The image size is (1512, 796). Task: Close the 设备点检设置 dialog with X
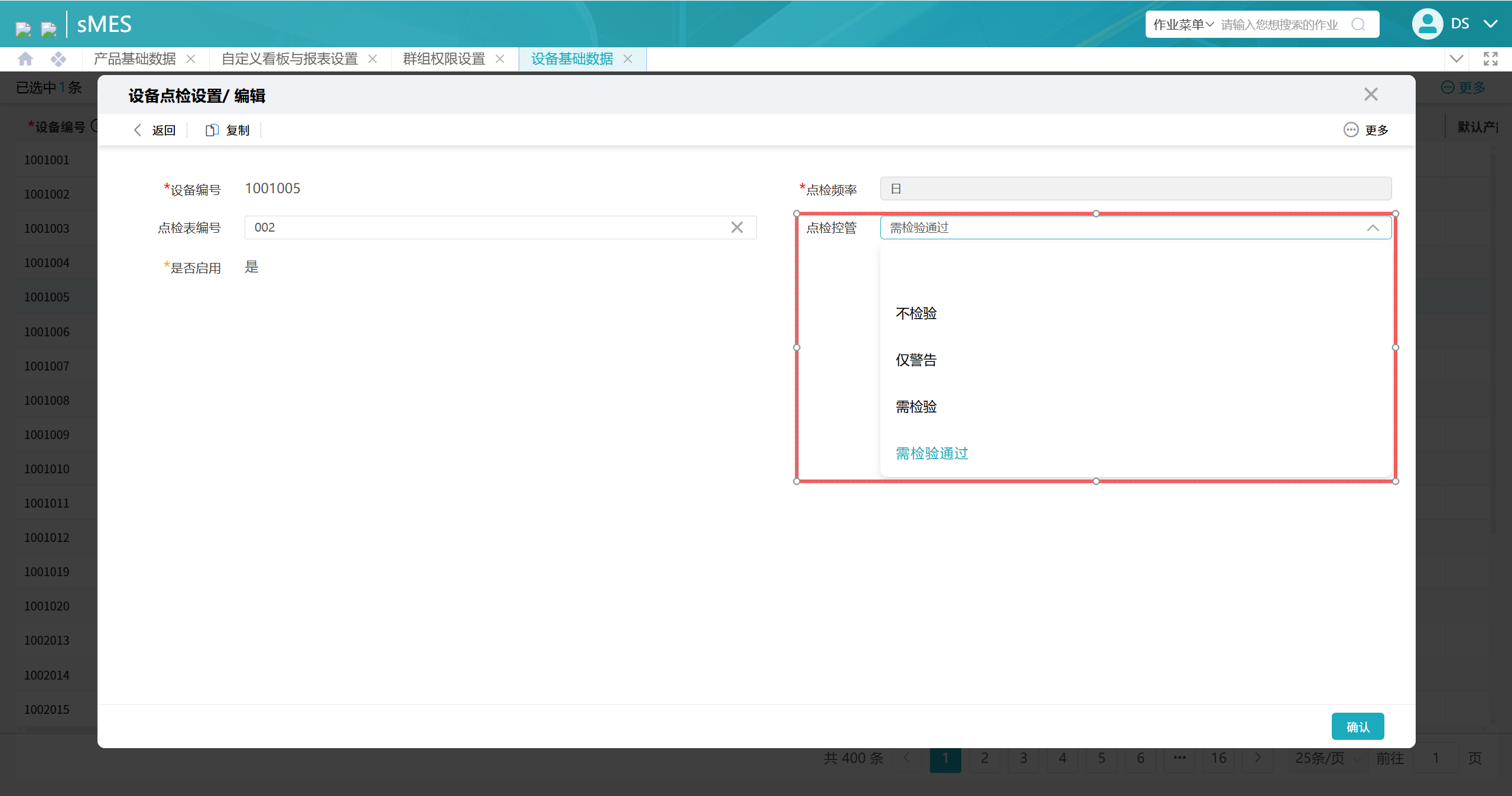1371,95
